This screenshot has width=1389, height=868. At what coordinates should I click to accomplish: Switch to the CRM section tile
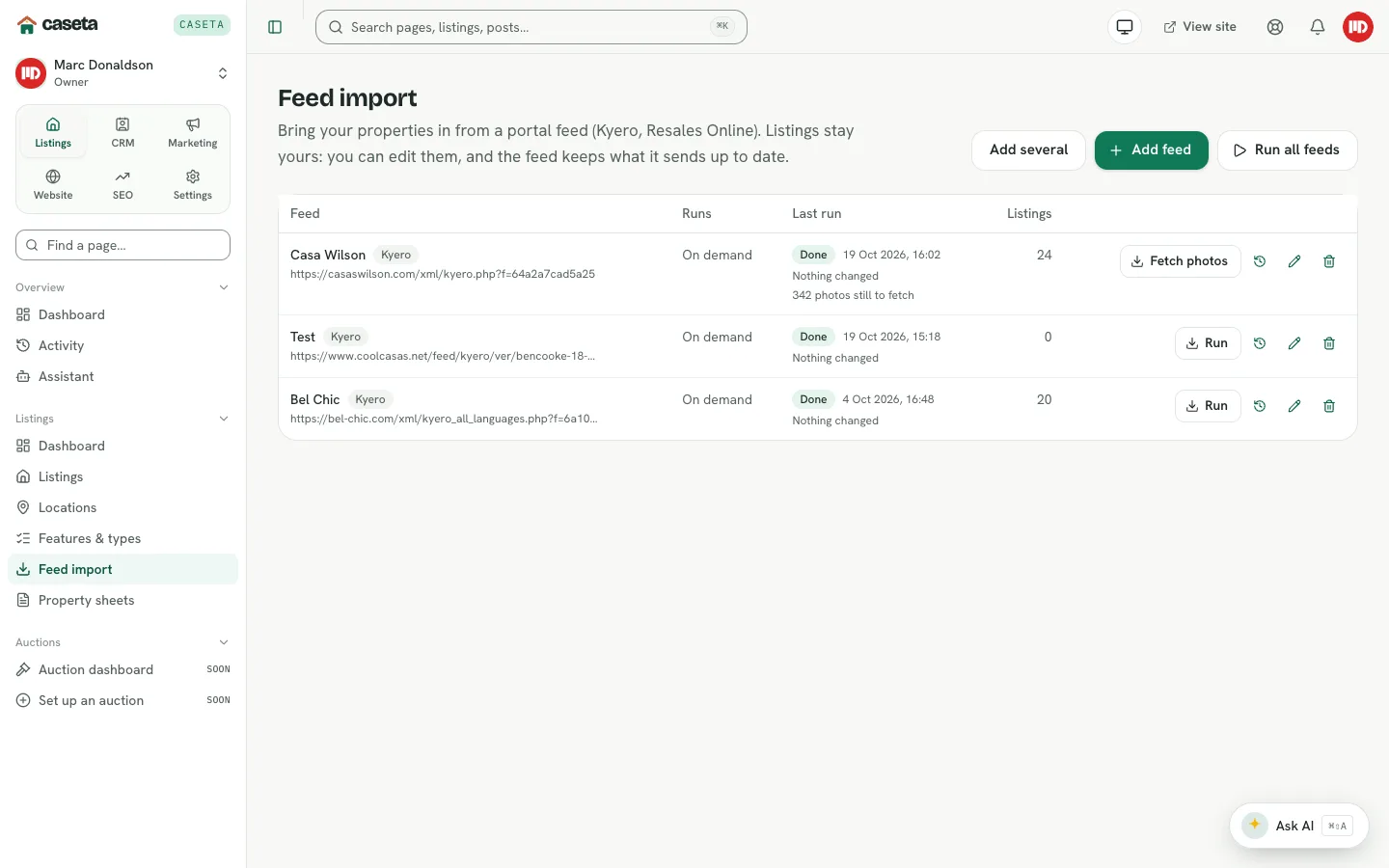click(x=123, y=133)
